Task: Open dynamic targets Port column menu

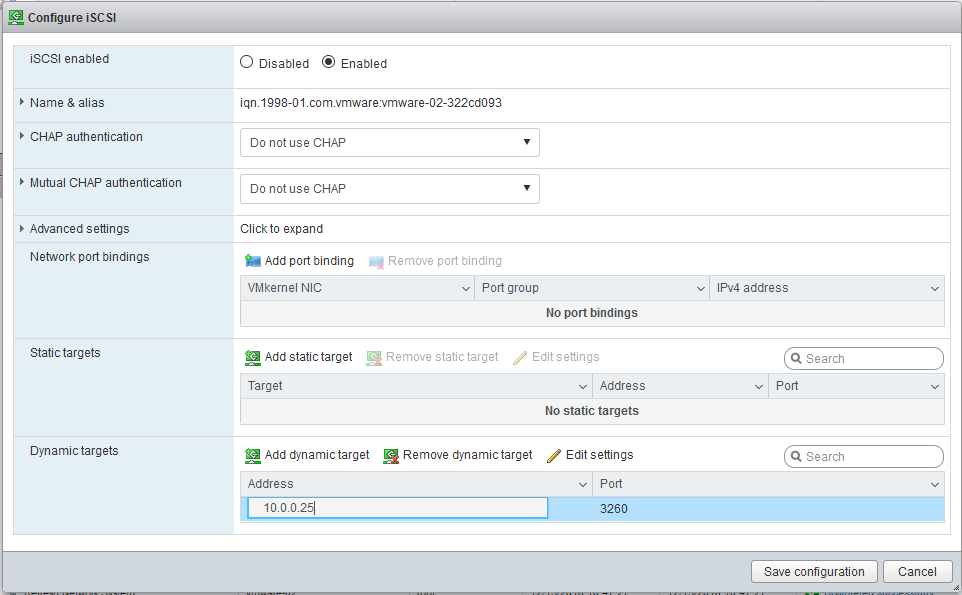Action: (x=935, y=485)
